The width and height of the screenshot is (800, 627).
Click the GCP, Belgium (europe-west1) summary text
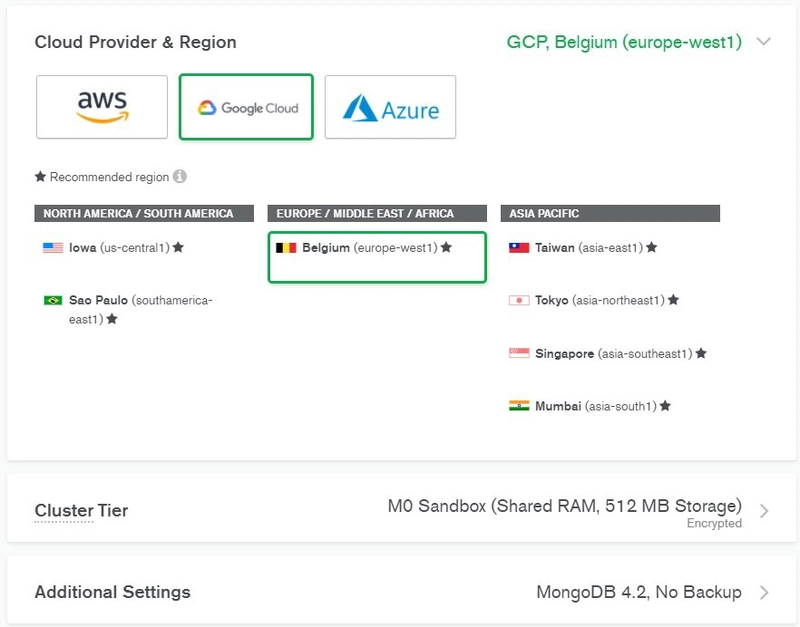point(624,42)
